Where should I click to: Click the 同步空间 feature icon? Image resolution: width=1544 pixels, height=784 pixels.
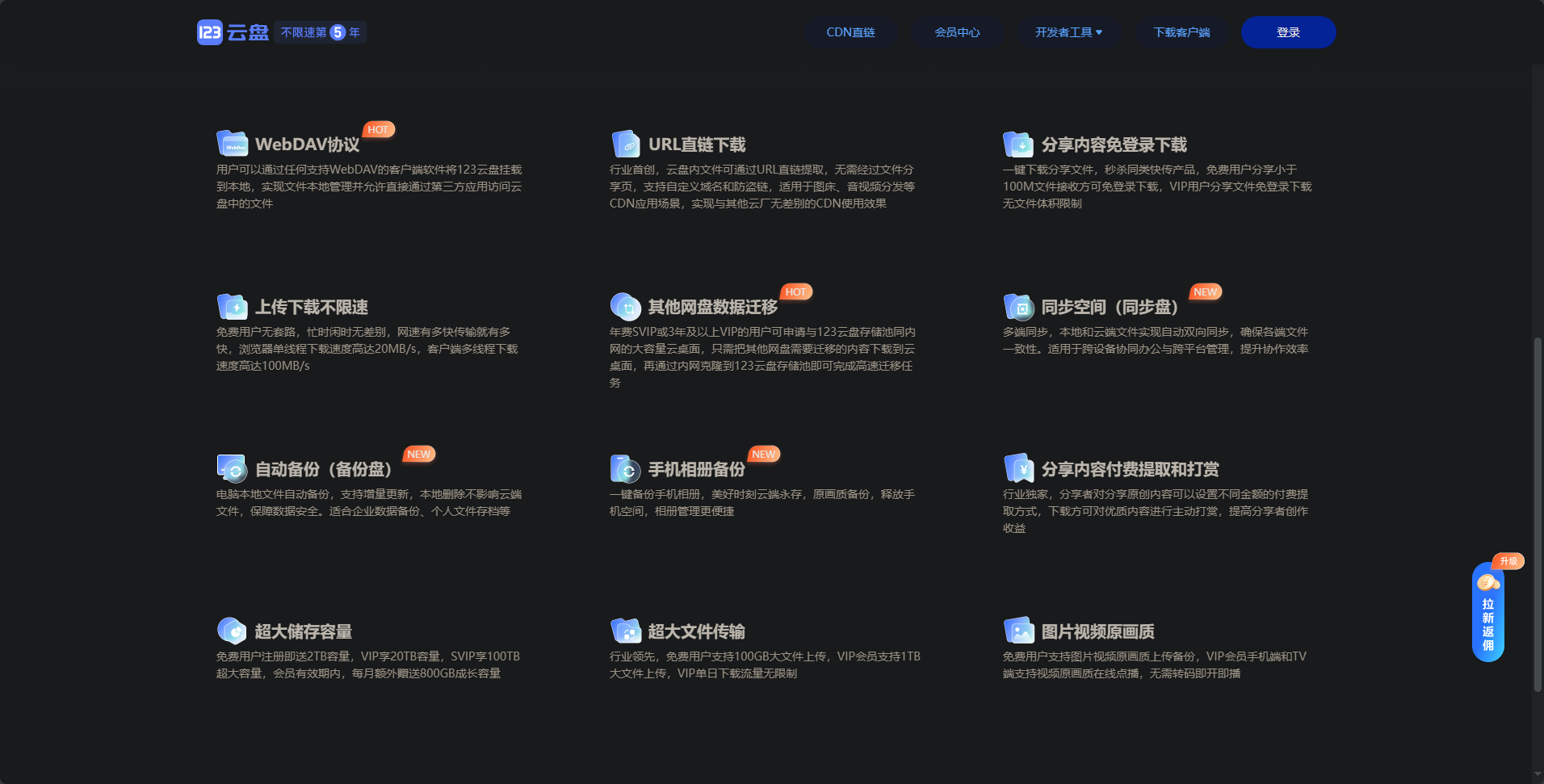[1018, 307]
